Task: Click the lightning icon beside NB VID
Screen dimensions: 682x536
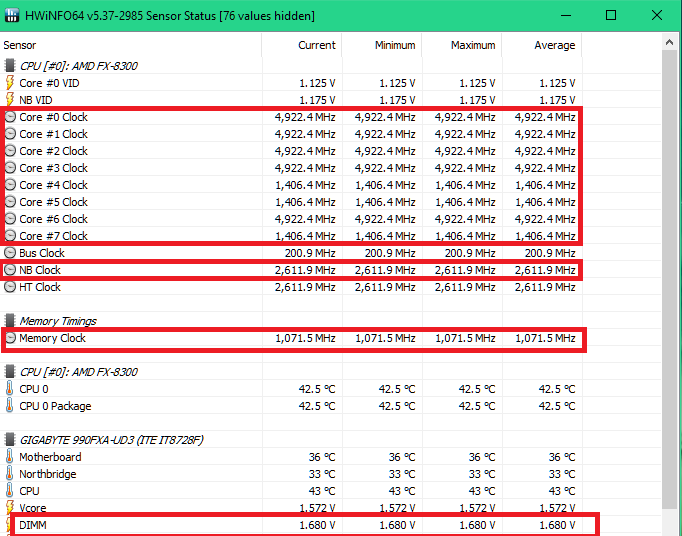Action: 9,100
